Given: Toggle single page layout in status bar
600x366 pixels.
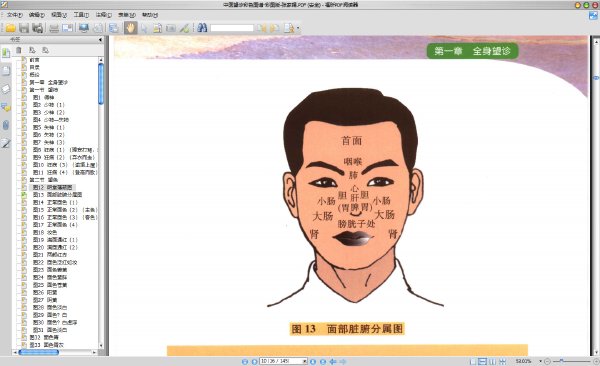Looking at the screenshot, I should [x=473, y=361].
